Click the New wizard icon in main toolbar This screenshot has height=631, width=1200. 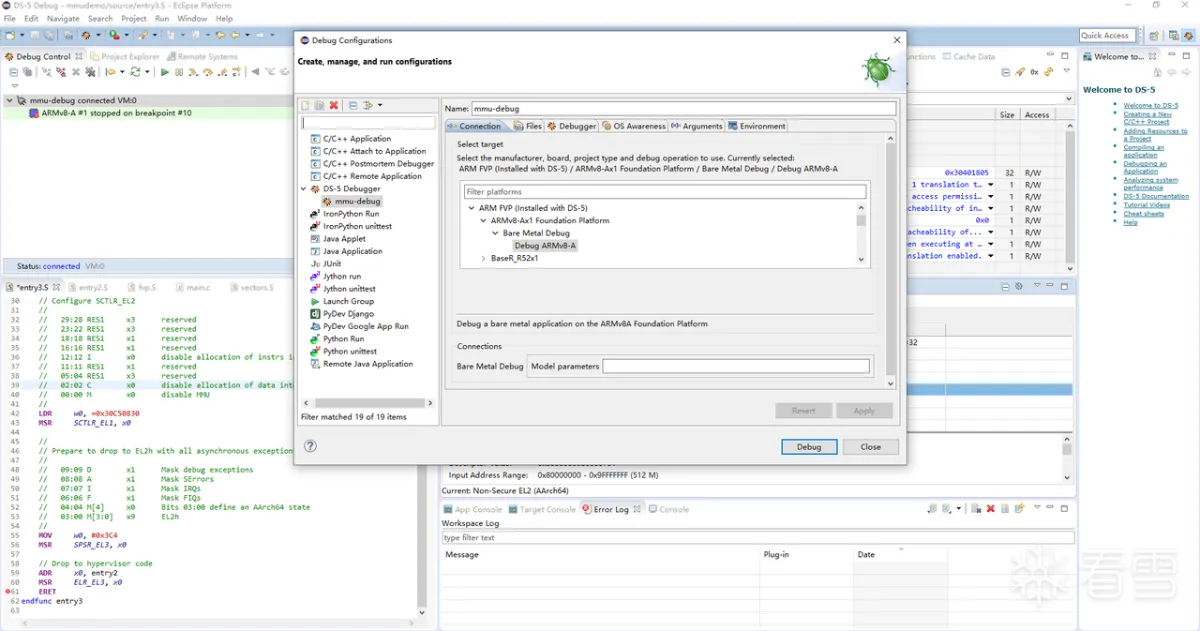(x=10, y=35)
